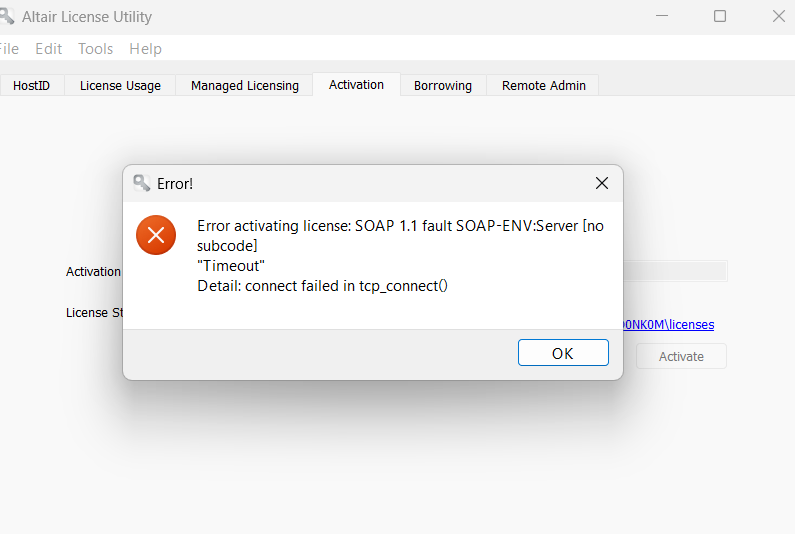This screenshot has height=535, width=795.
Task: Minimize the Altair License Utility window
Action: pyautogui.click(x=662, y=16)
